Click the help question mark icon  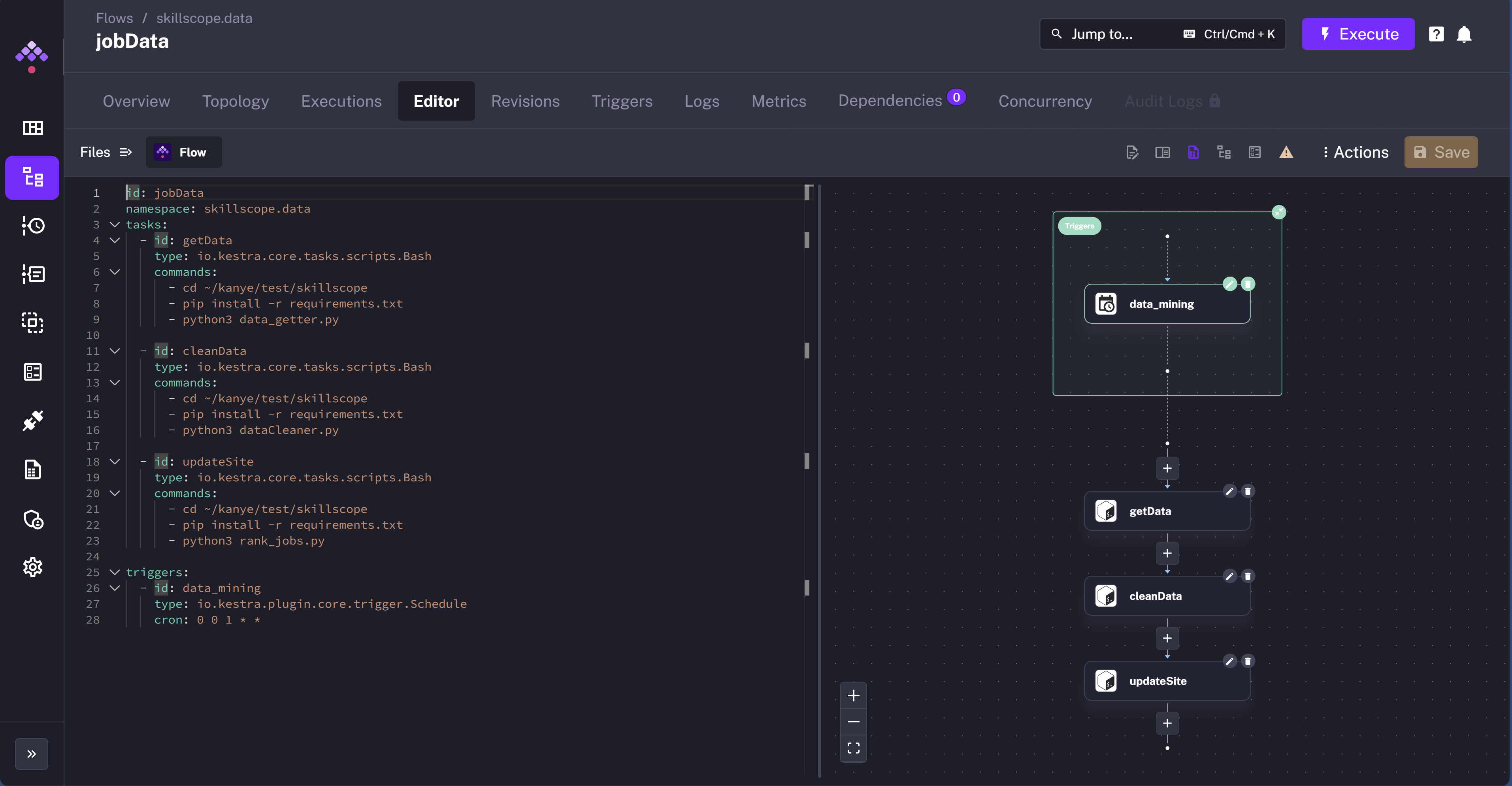[x=1436, y=34]
